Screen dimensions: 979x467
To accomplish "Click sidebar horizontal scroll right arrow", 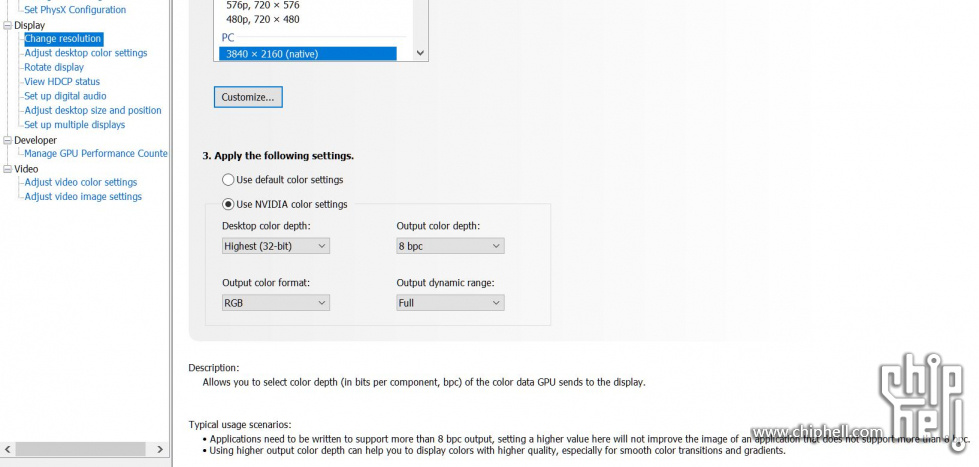I will point(160,449).
